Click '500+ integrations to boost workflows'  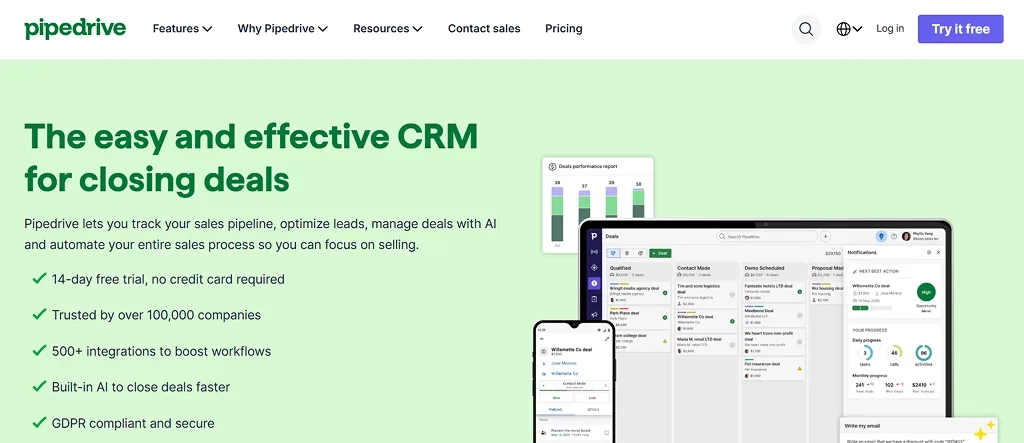(161, 351)
